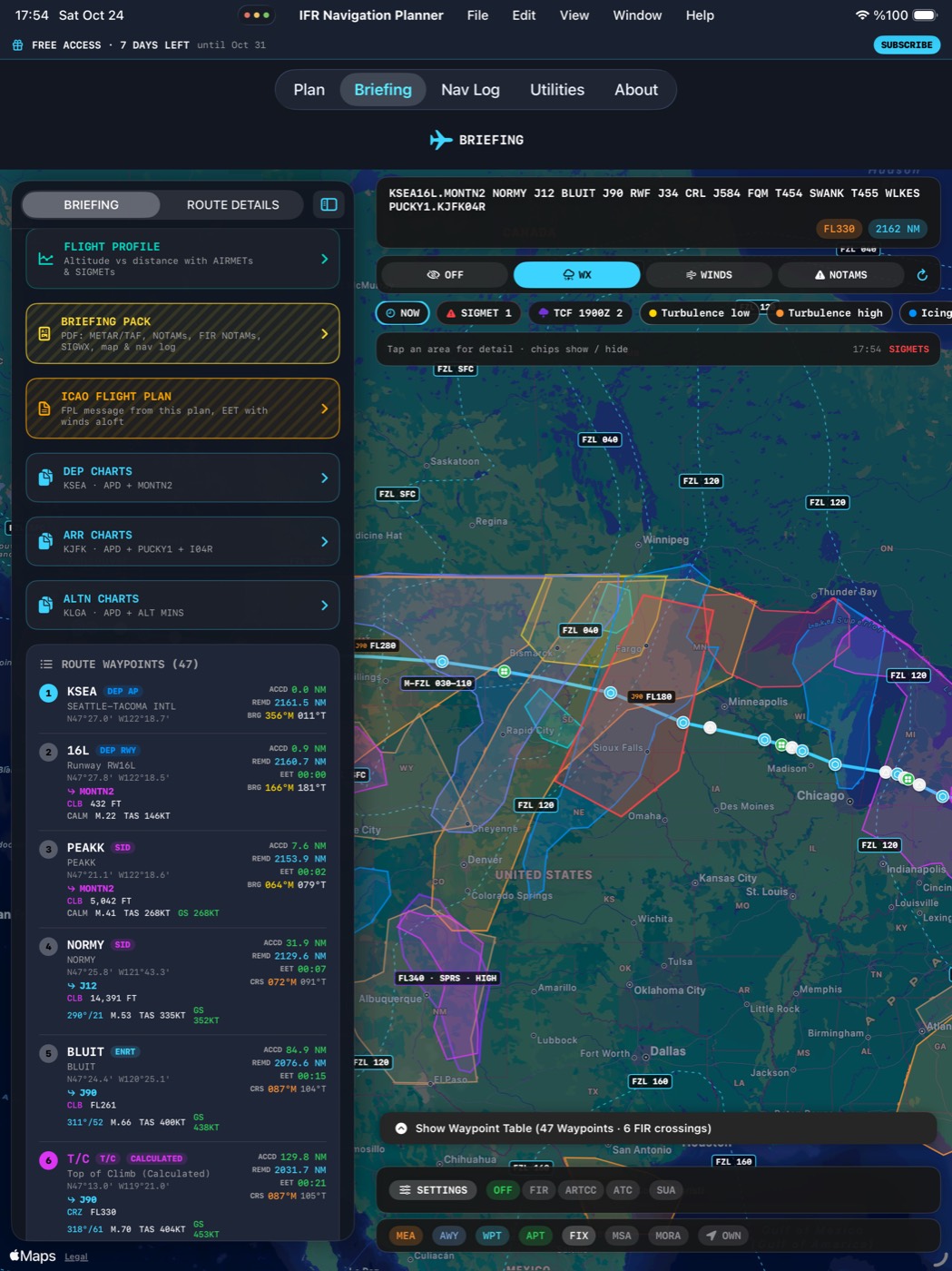Toggle the OWN position chip
The height and width of the screenshot is (1271, 952).
tap(723, 1236)
